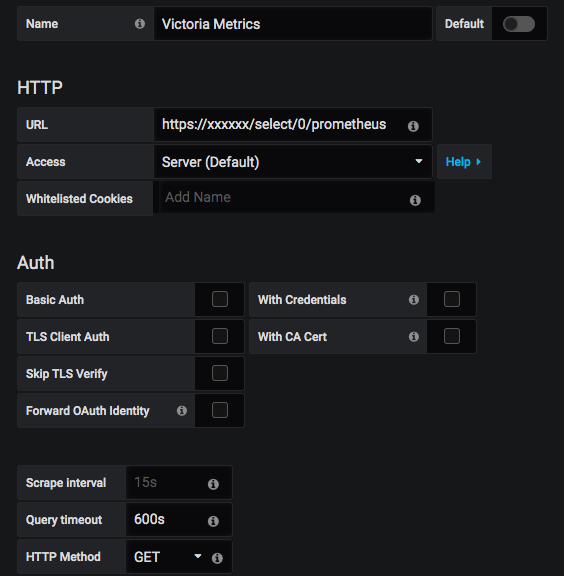This screenshot has width=564, height=576.
Task: Click the With CA Cert info icon
Action: [x=414, y=336]
